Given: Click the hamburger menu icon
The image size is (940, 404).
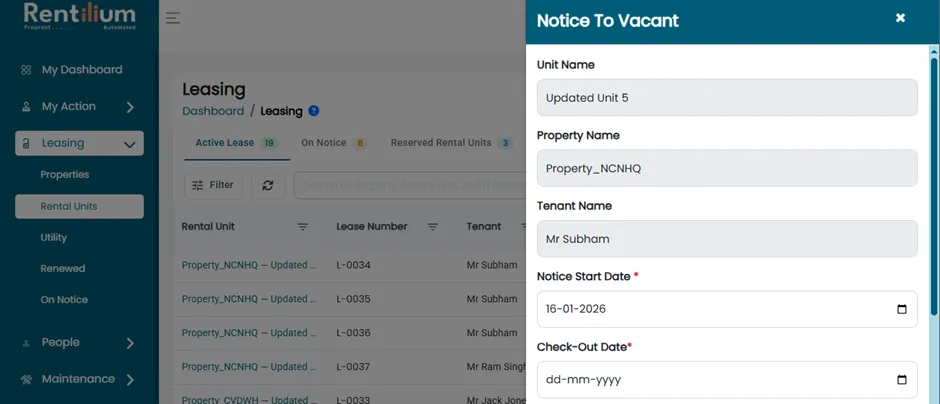Looking at the screenshot, I should point(173,18).
